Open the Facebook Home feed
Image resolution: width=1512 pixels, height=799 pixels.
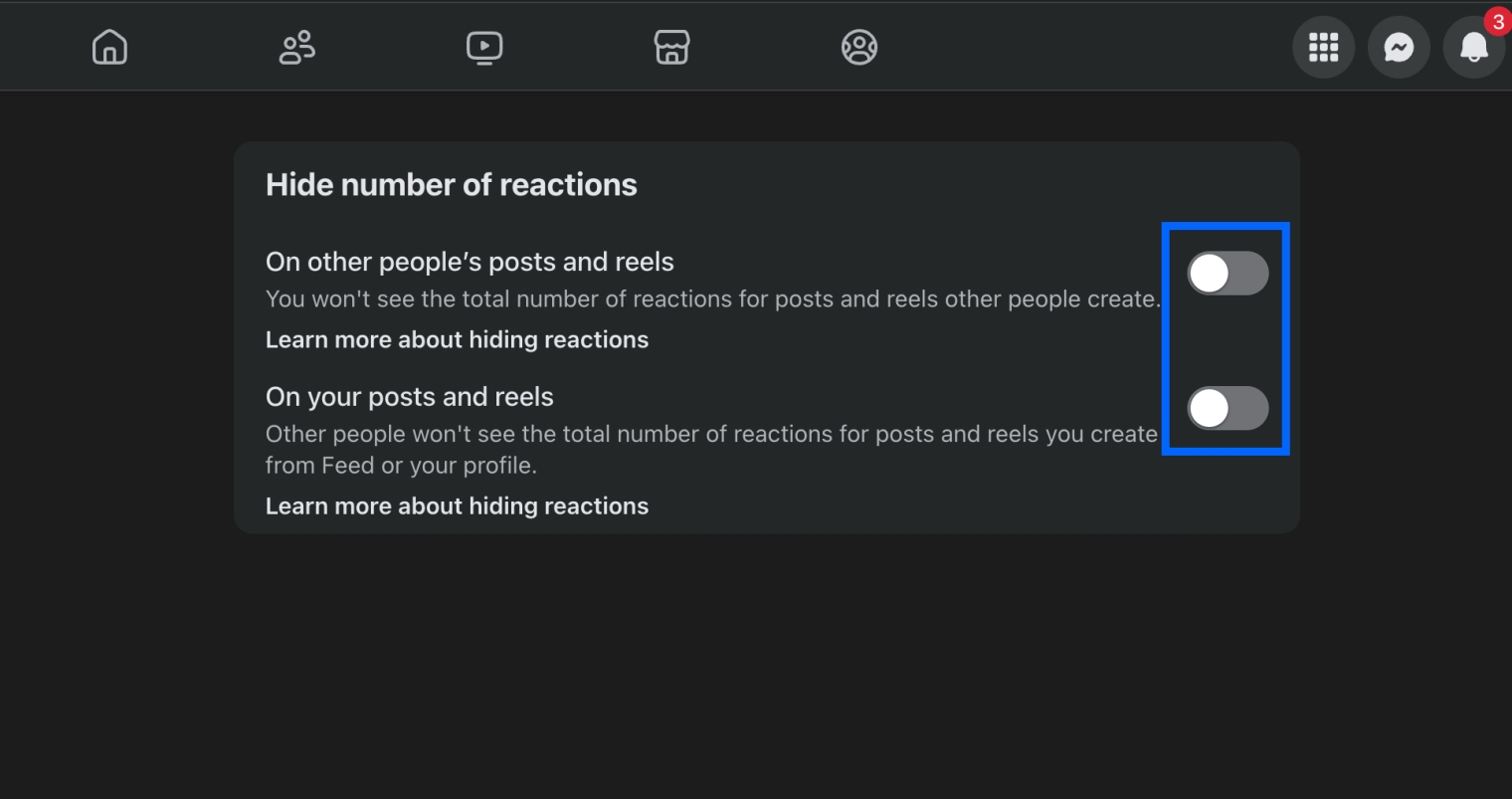coord(109,46)
